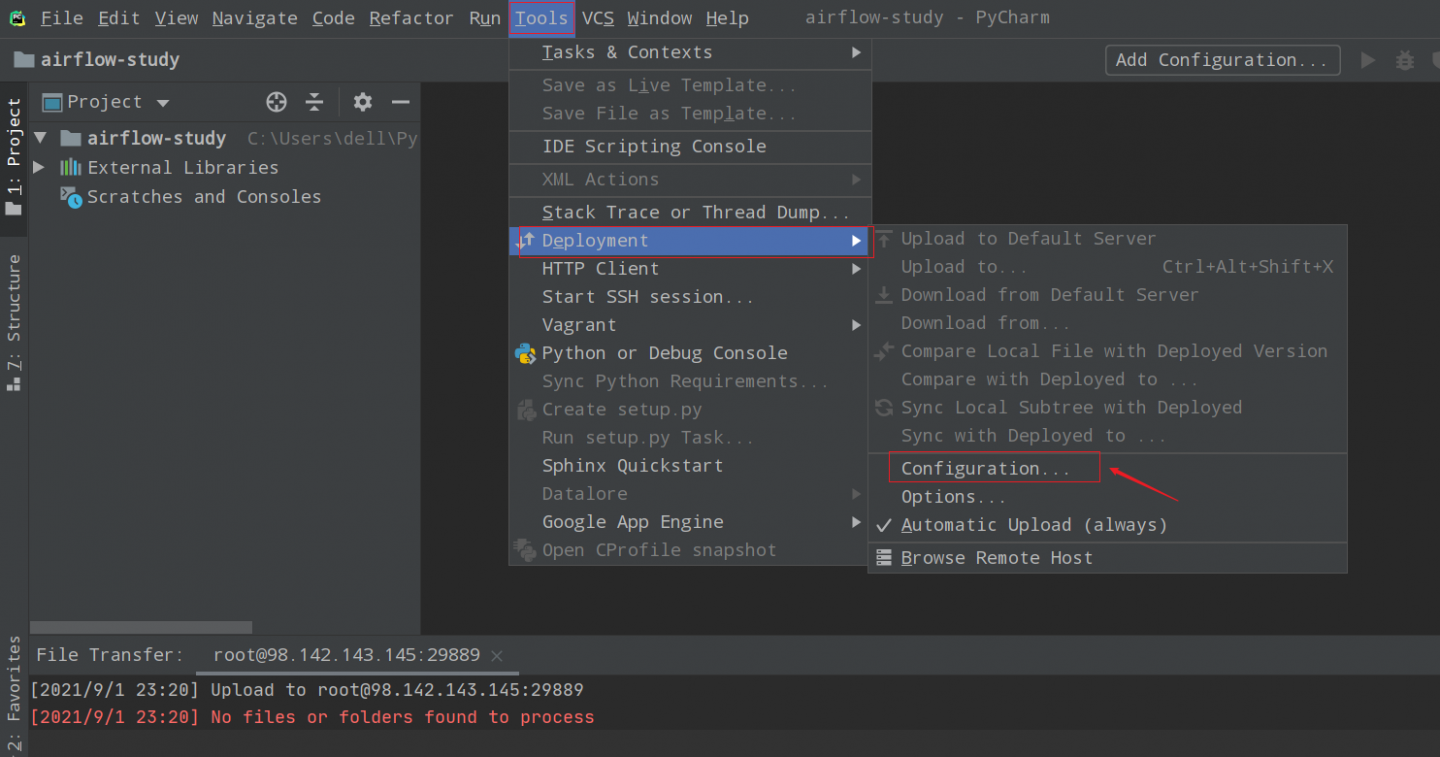Viewport: 1440px width, 757px height.
Task: Click the Project panel horizontal scrollbar
Action: pyautogui.click(x=140, y=627)
